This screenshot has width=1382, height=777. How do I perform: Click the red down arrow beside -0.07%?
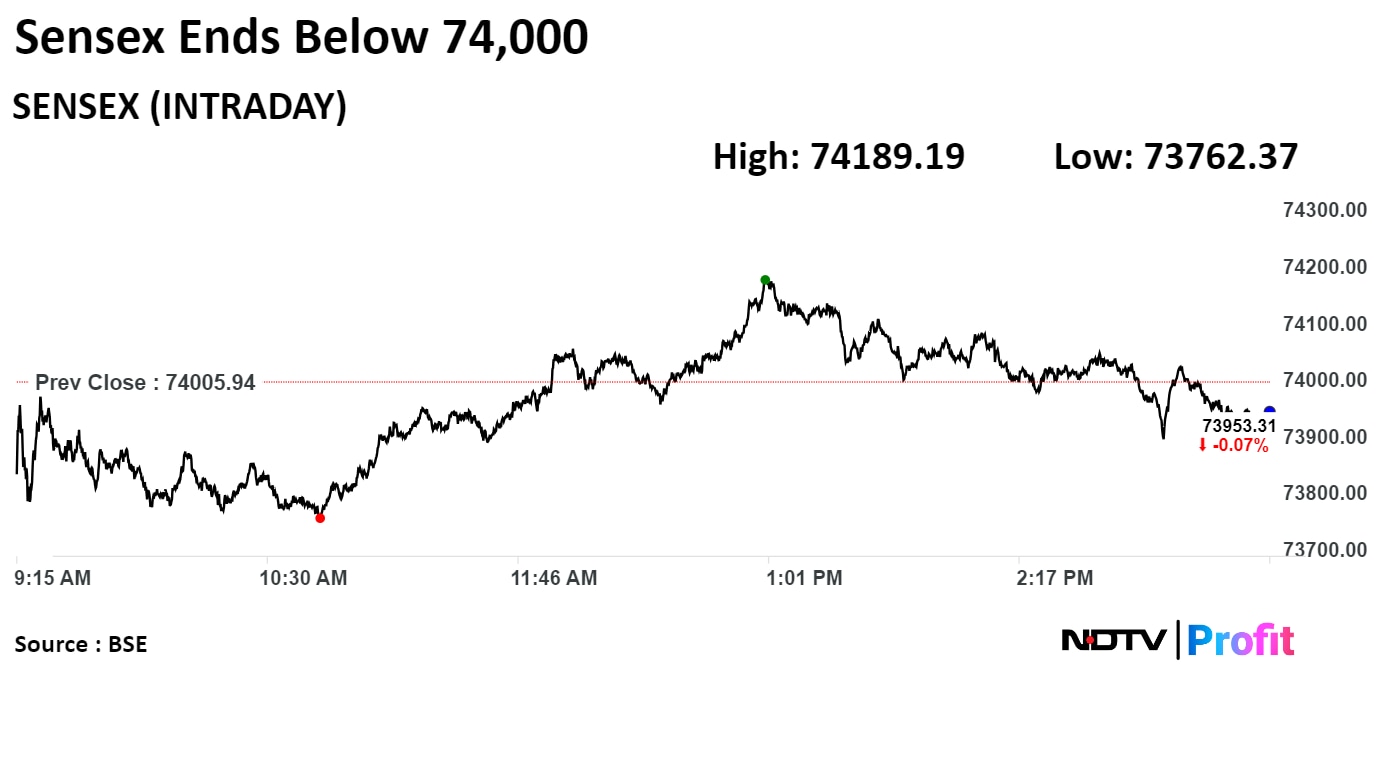(x=1202, y=445)
